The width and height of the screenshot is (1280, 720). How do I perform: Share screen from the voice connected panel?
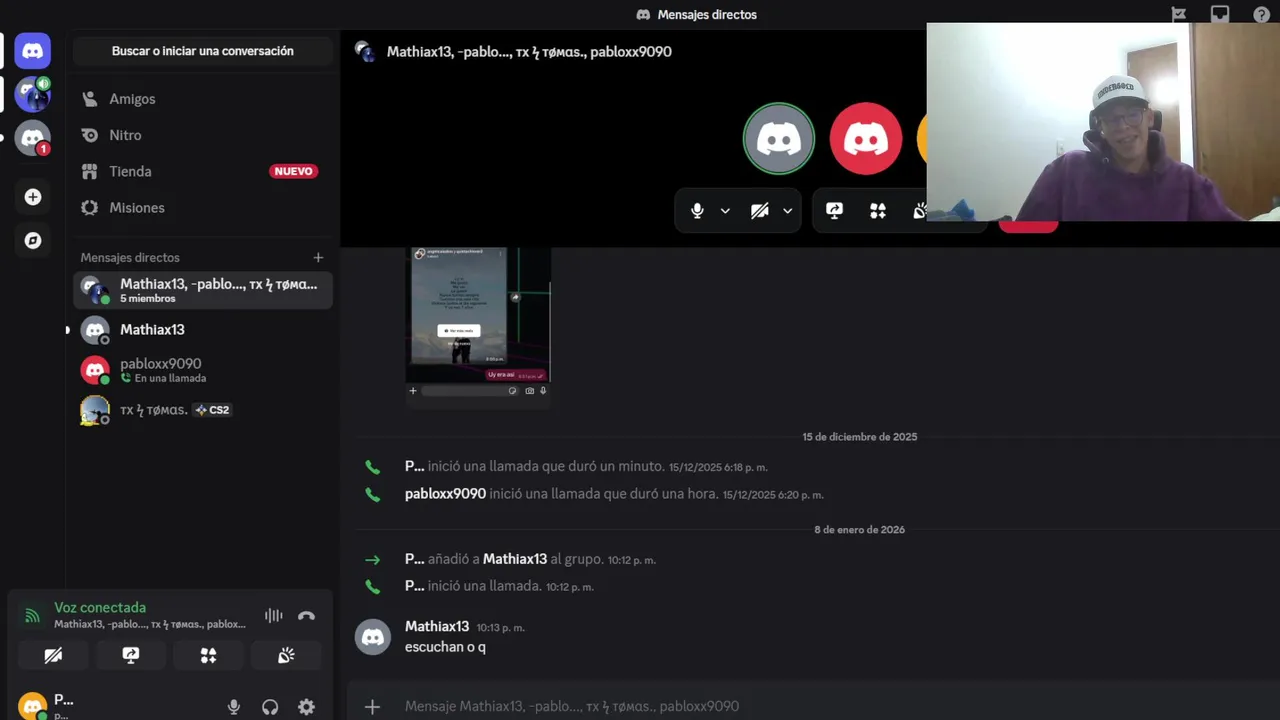click(x=131, y=655)
